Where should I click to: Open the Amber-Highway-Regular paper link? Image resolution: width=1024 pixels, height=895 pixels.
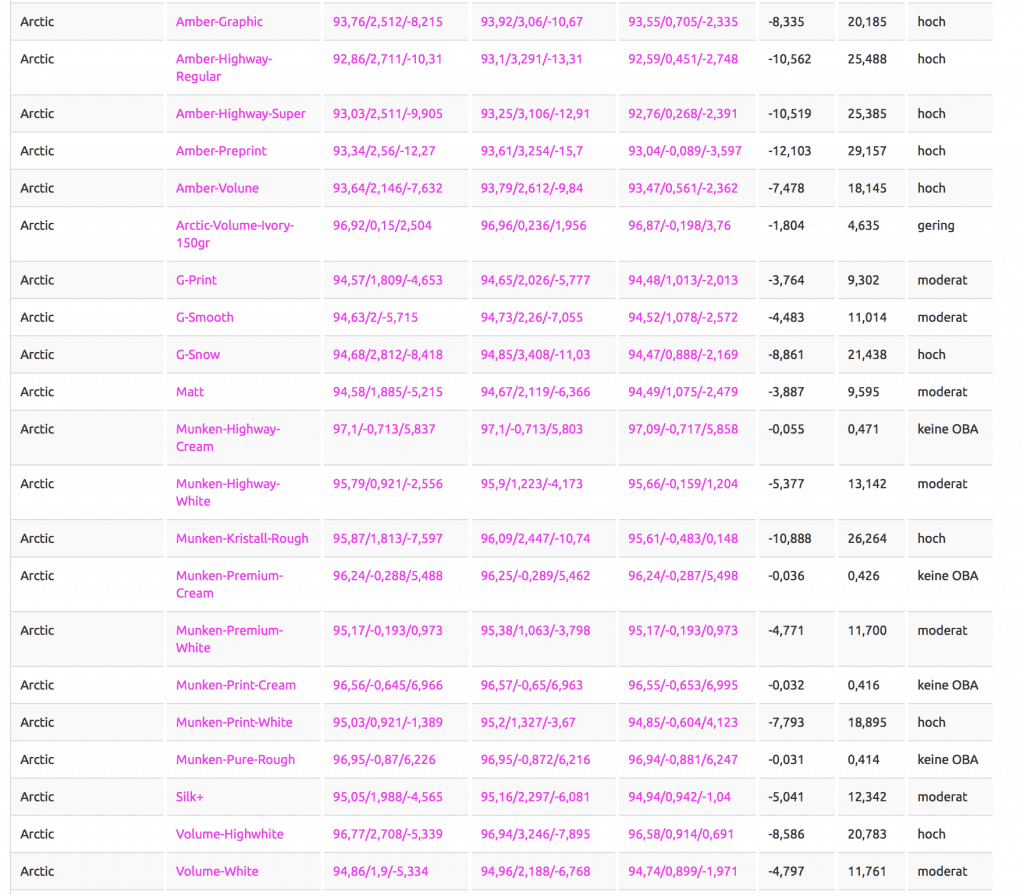coord(224,67)
